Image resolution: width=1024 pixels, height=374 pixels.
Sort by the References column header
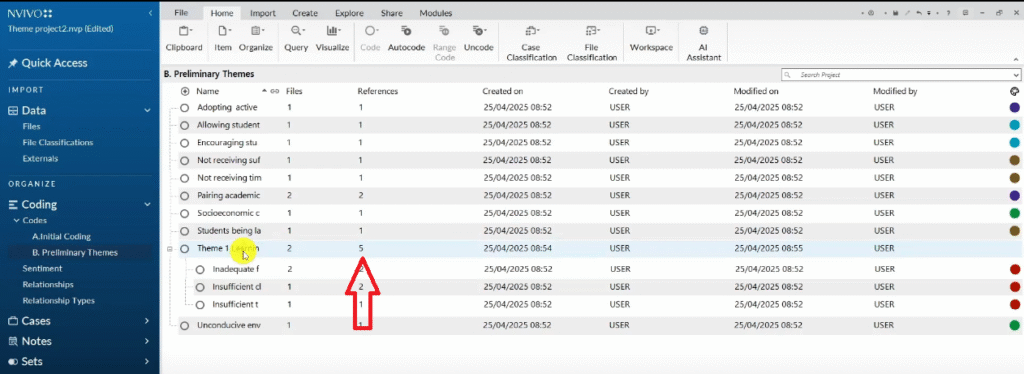377,91
